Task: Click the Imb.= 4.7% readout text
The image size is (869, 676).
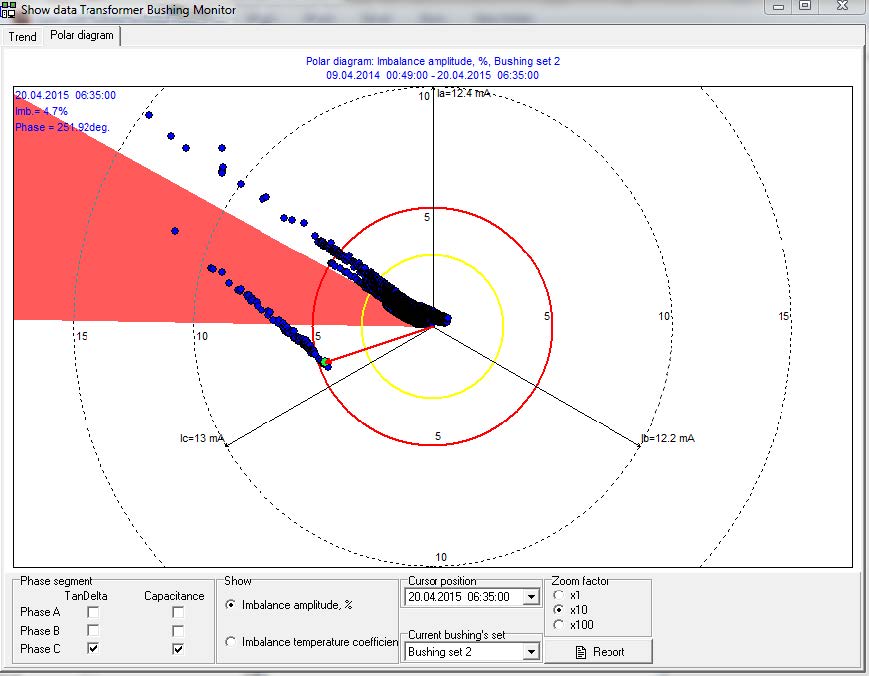Action: tap(42, 111)
